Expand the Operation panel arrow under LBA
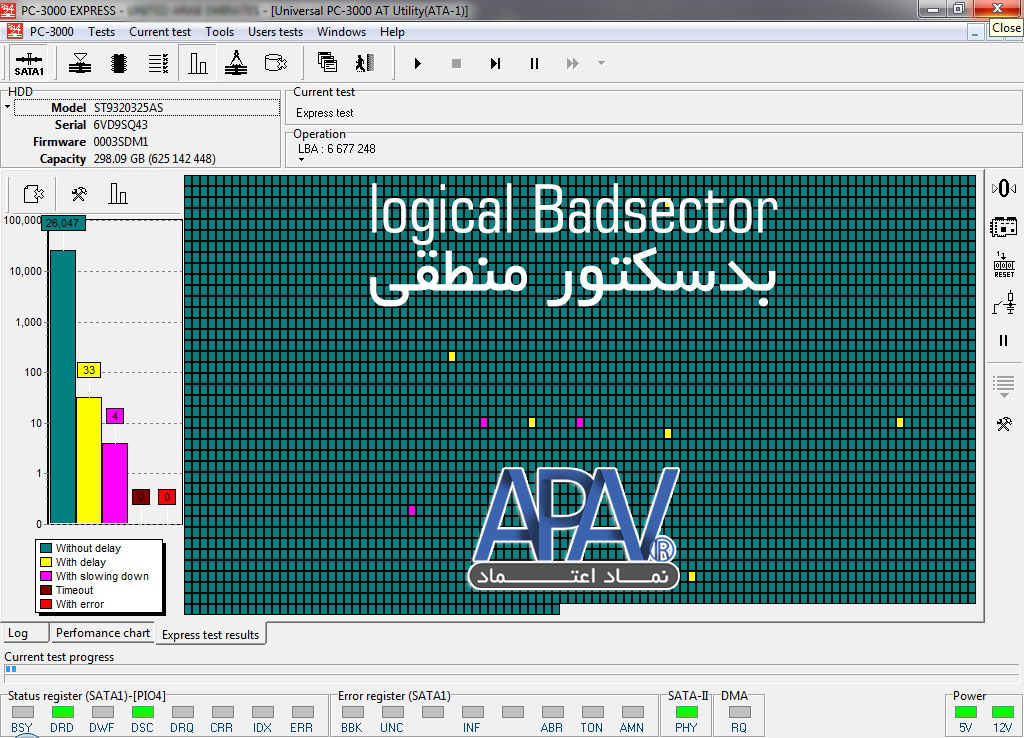This screenshot has height=738, width=1024. [x=302, y=159]
